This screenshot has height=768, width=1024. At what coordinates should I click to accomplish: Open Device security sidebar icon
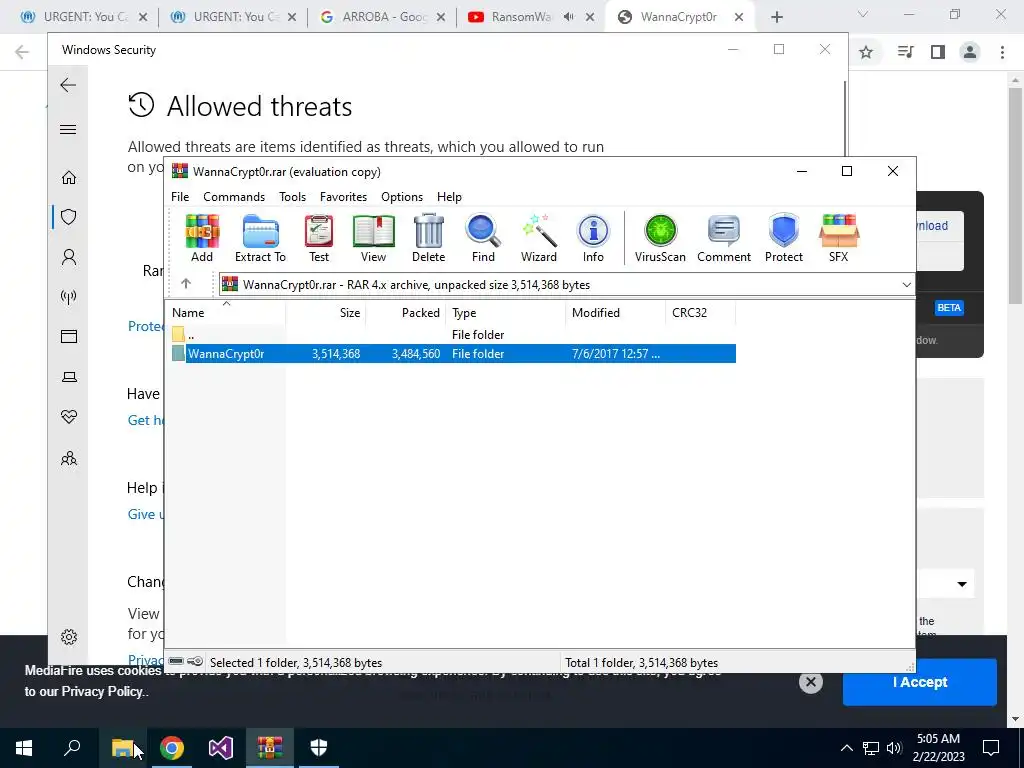pyautogui.click(x=69, y=377)
